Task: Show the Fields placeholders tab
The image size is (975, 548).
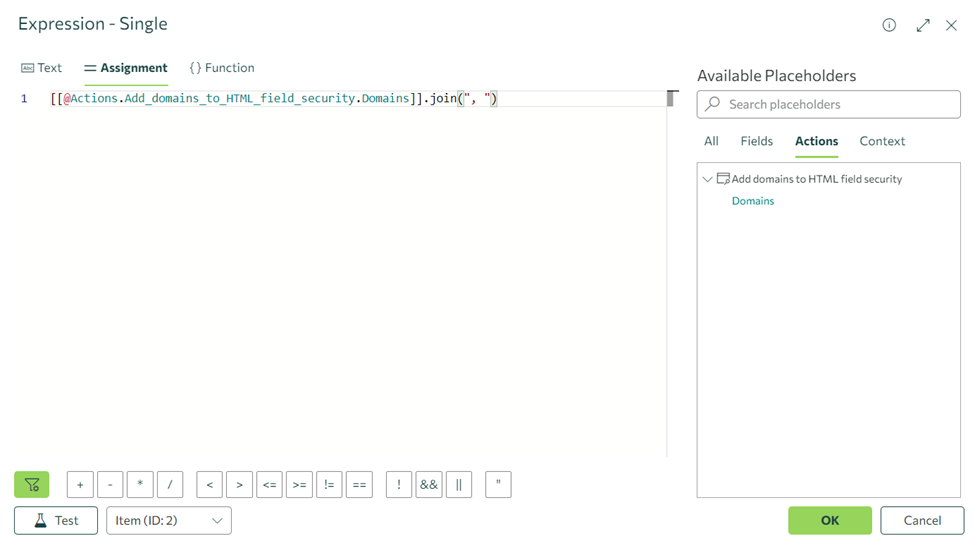Action: point(756,141)
